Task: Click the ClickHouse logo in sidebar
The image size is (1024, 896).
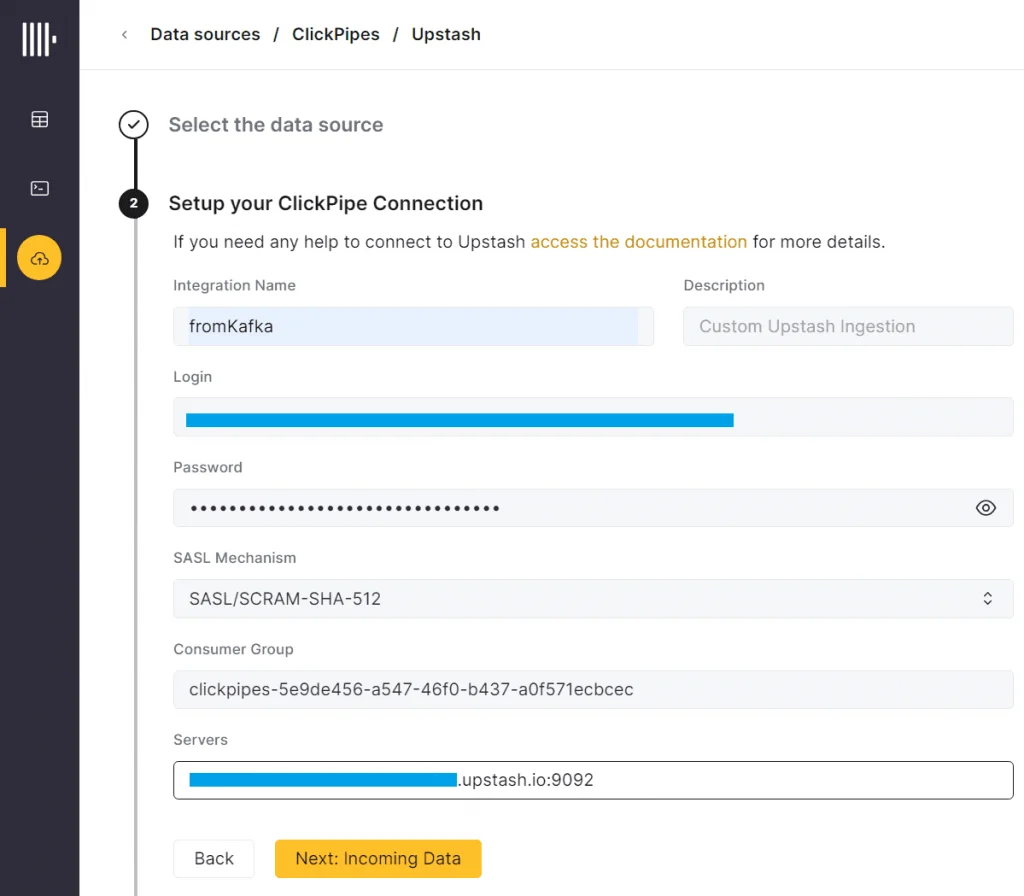Action: coord(39,39)
